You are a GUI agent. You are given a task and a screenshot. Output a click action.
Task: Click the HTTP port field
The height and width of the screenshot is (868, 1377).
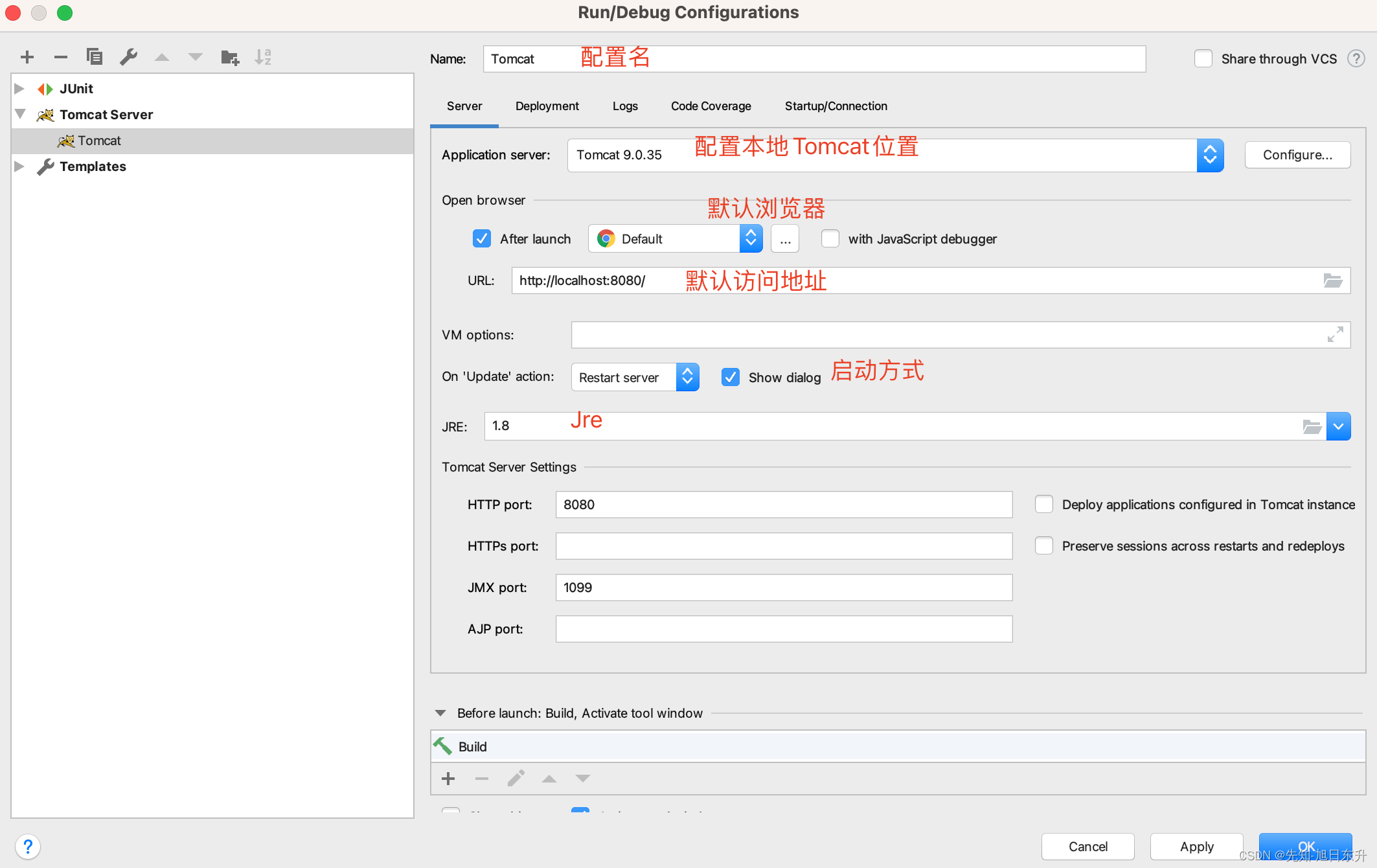[784, 505]
